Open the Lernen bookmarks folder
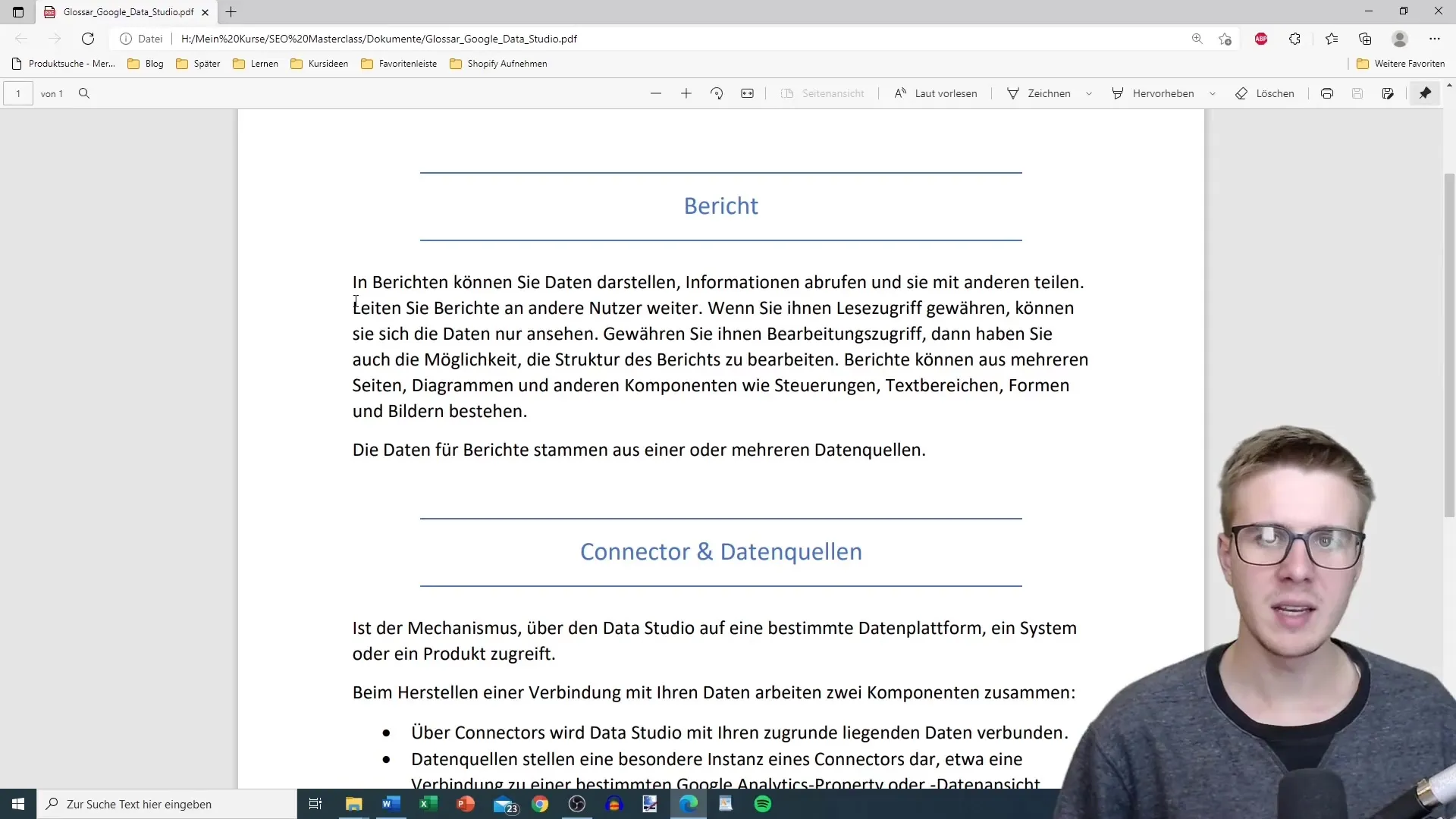 tap(256, 64)
